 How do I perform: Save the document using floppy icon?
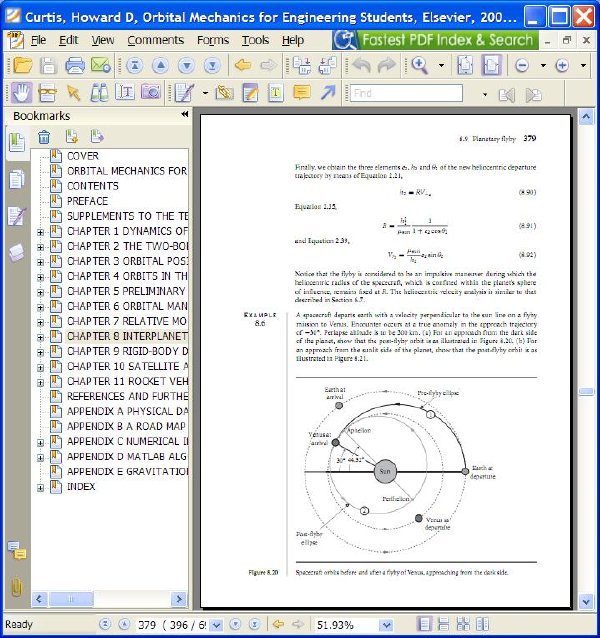(48, 66)
